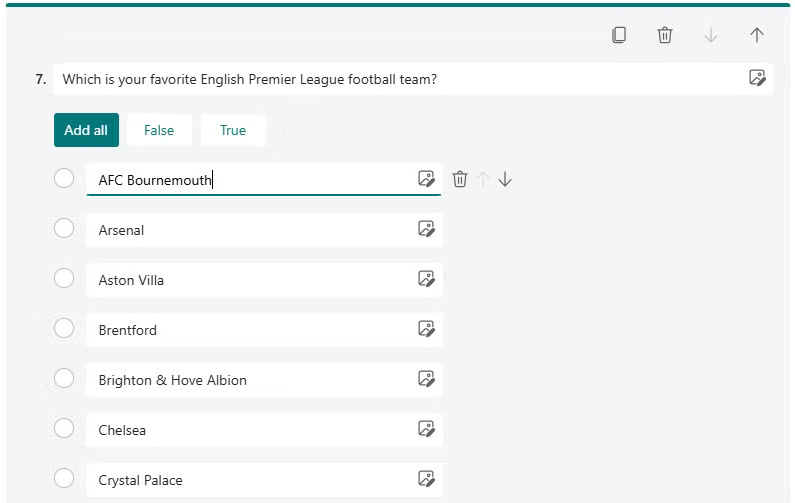Click the True suggestion button
Image resolution: width=795 pixels, height=503 pixels.
click(233, 130)
